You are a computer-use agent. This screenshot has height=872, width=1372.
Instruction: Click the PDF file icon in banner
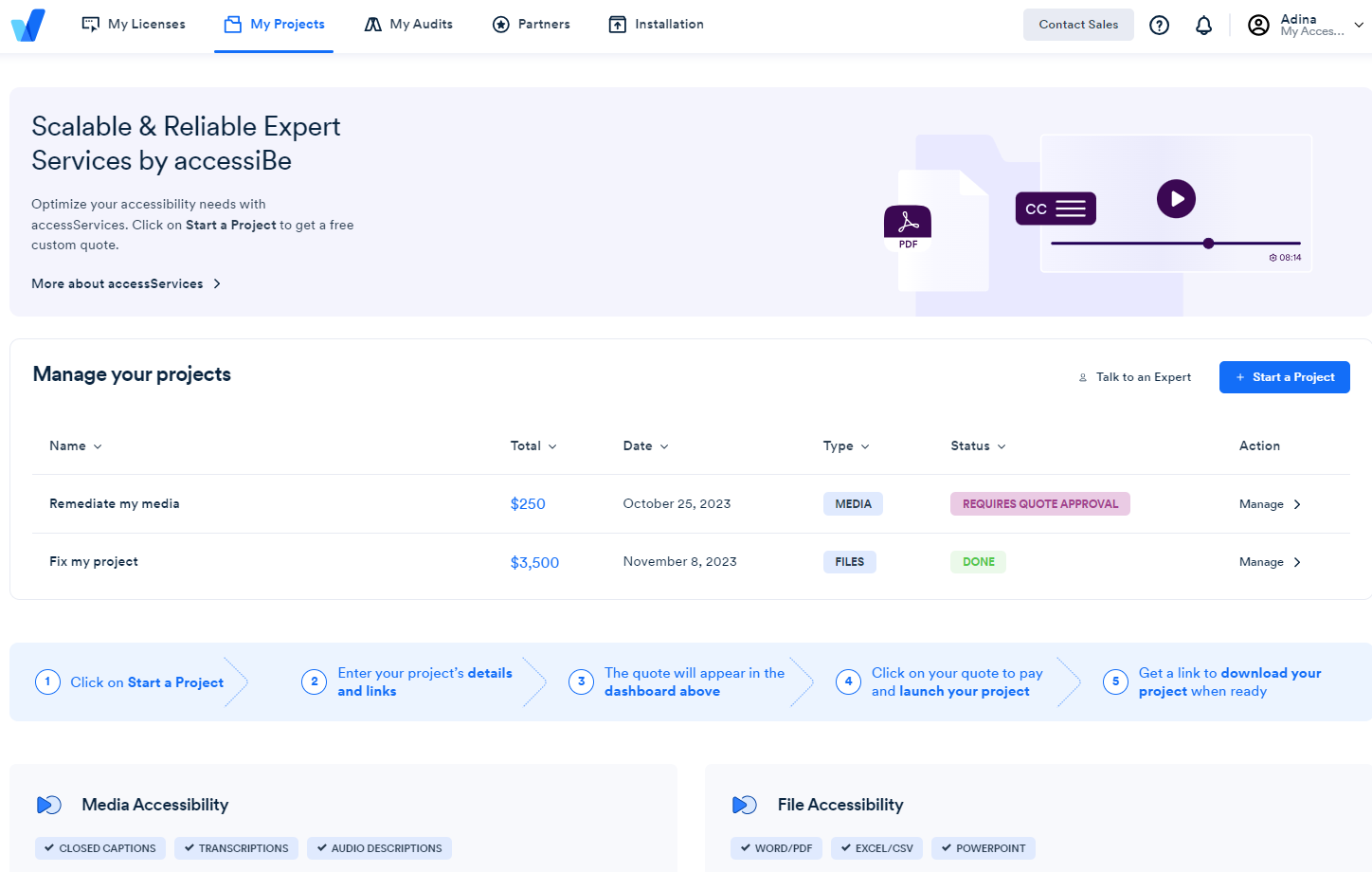pos(908,227)
